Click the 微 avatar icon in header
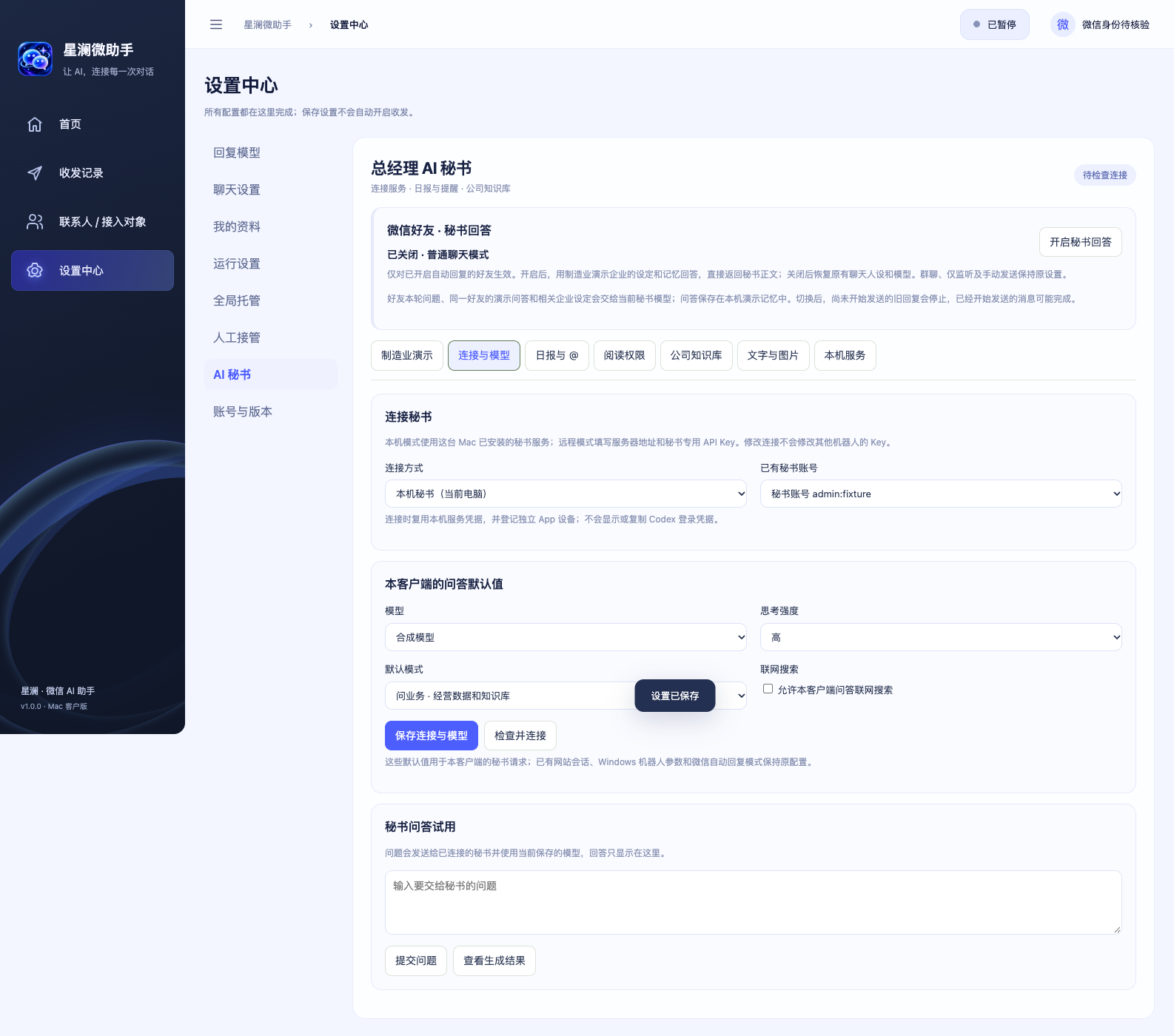This screenshot has width=1174, height=1036. click(x=1063, y=24)
